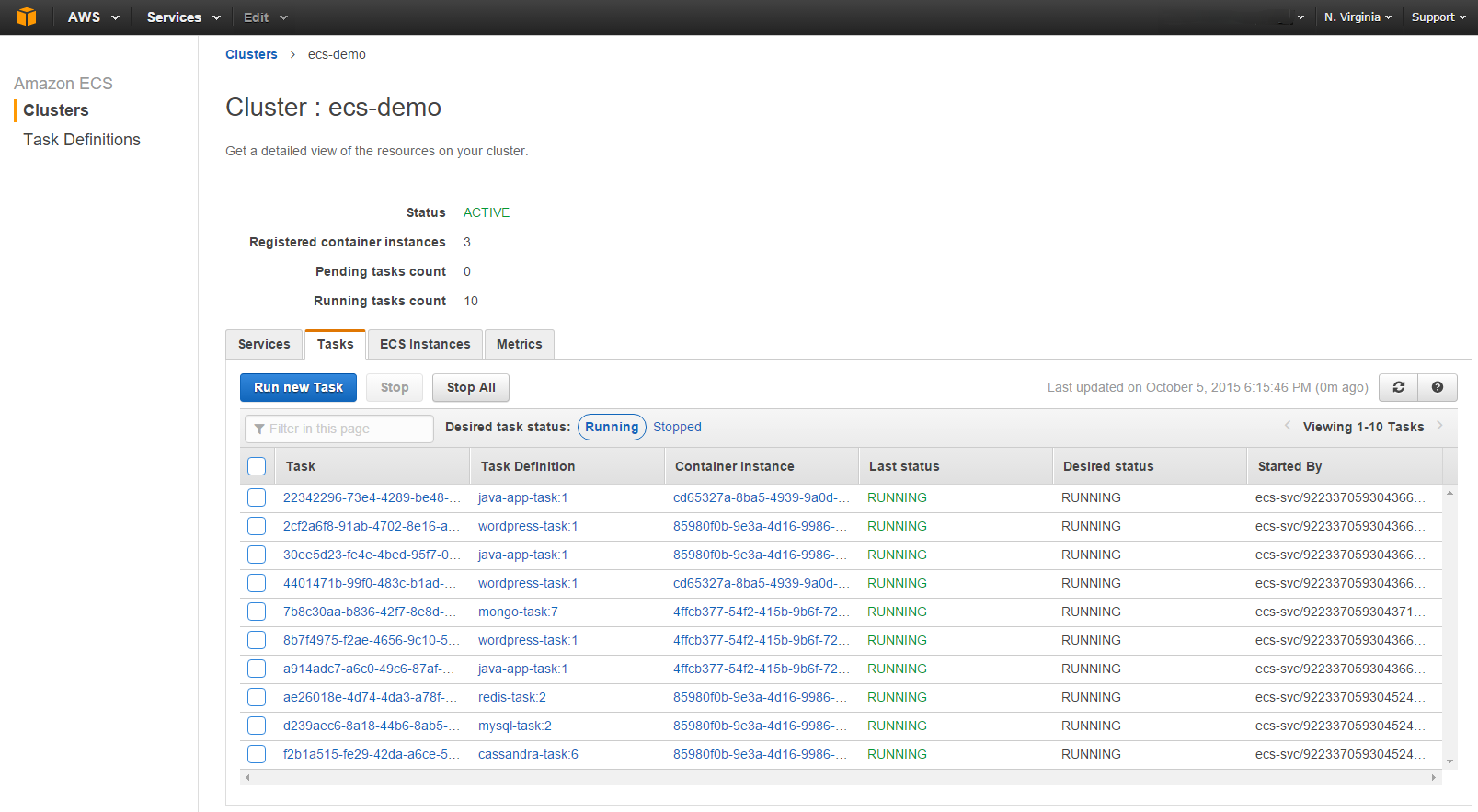Screen dimensions: 1478x812
Task: Select the Tasks tab
Action: tap(335, 344)
